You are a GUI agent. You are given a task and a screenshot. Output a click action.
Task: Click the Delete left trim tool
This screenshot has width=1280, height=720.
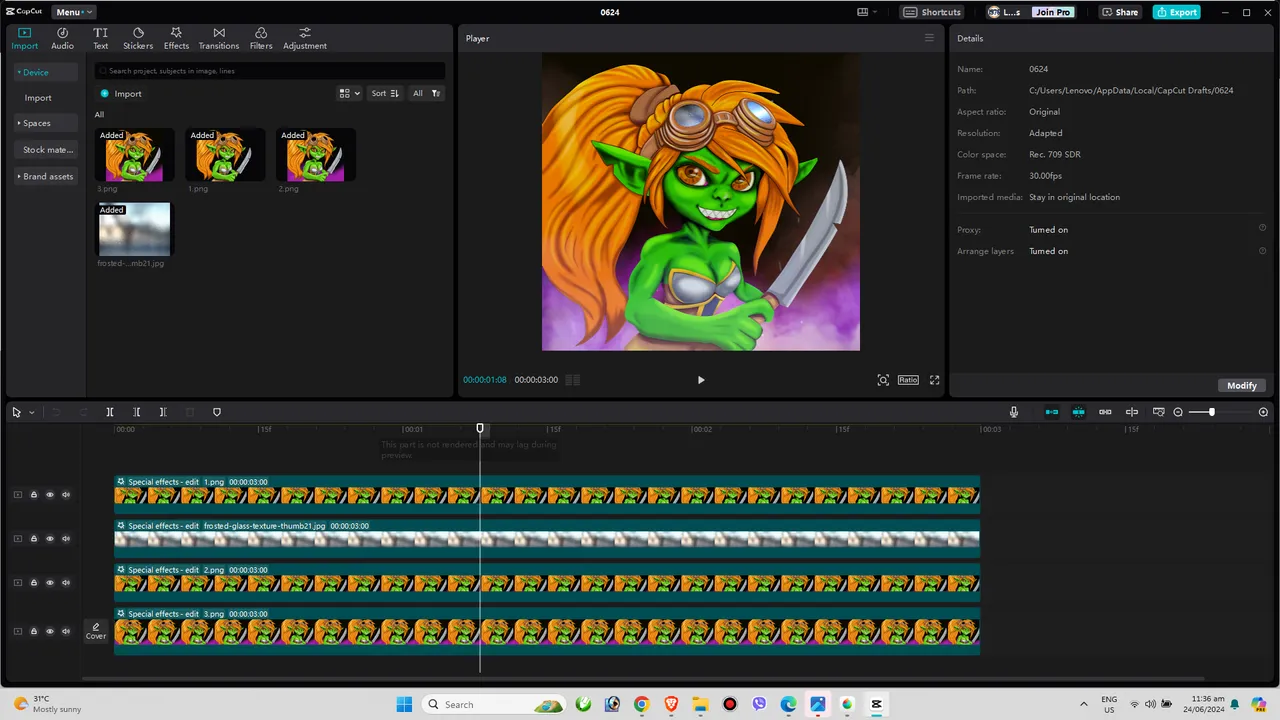[137, 412]
